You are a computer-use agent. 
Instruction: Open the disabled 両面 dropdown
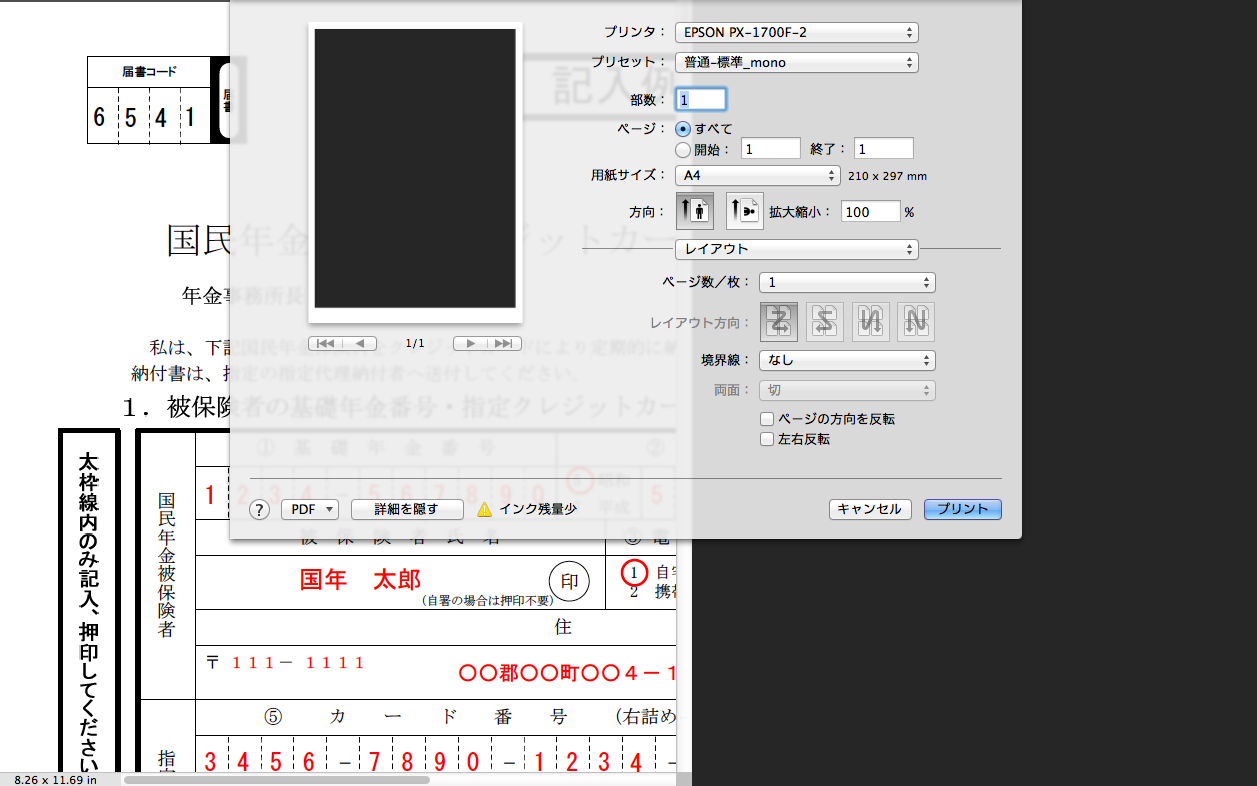tap(847, 390)
